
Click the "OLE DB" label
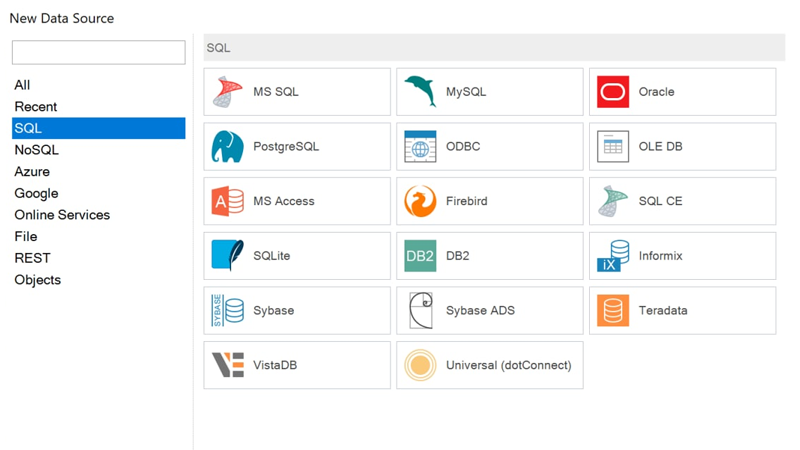(660, 146)
